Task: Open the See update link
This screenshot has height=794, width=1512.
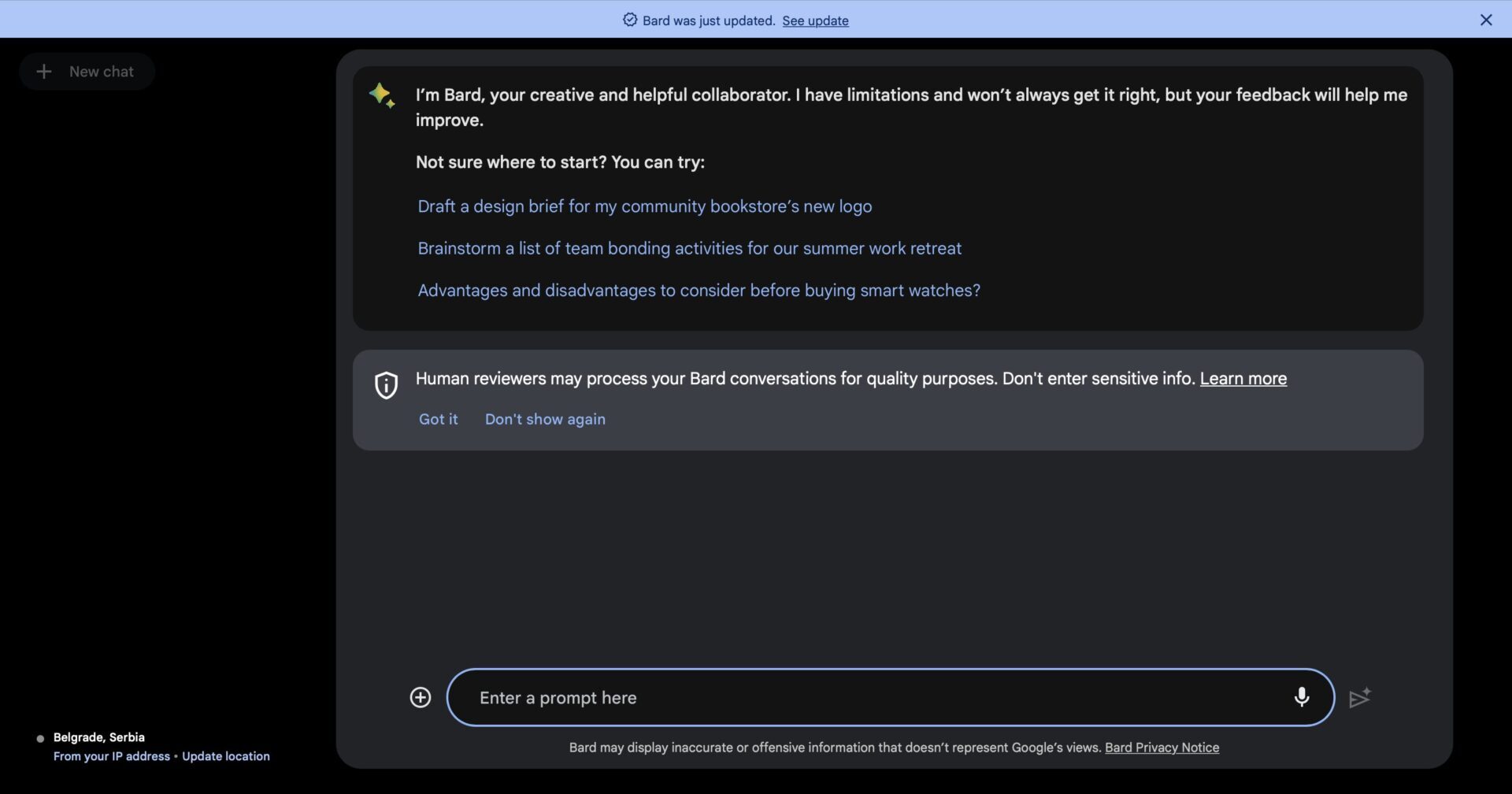Action: (815, 21)
